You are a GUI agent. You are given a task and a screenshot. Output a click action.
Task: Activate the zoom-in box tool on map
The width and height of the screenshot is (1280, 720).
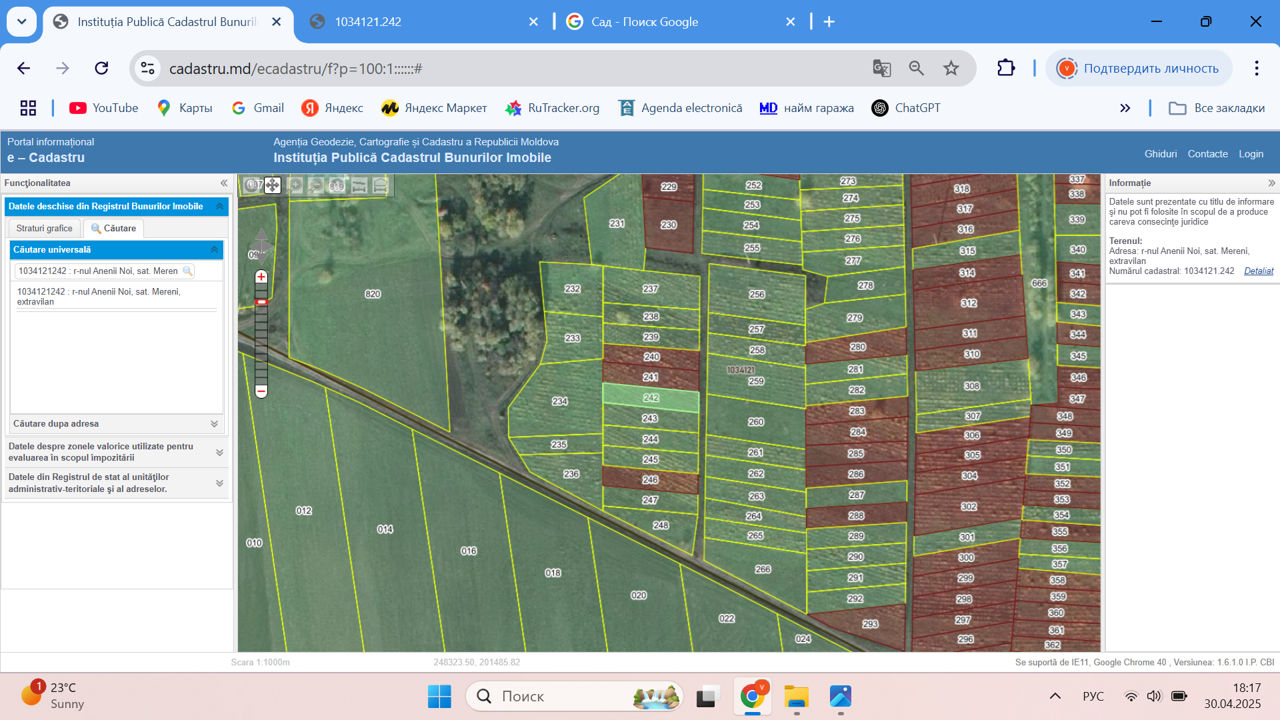295,185
